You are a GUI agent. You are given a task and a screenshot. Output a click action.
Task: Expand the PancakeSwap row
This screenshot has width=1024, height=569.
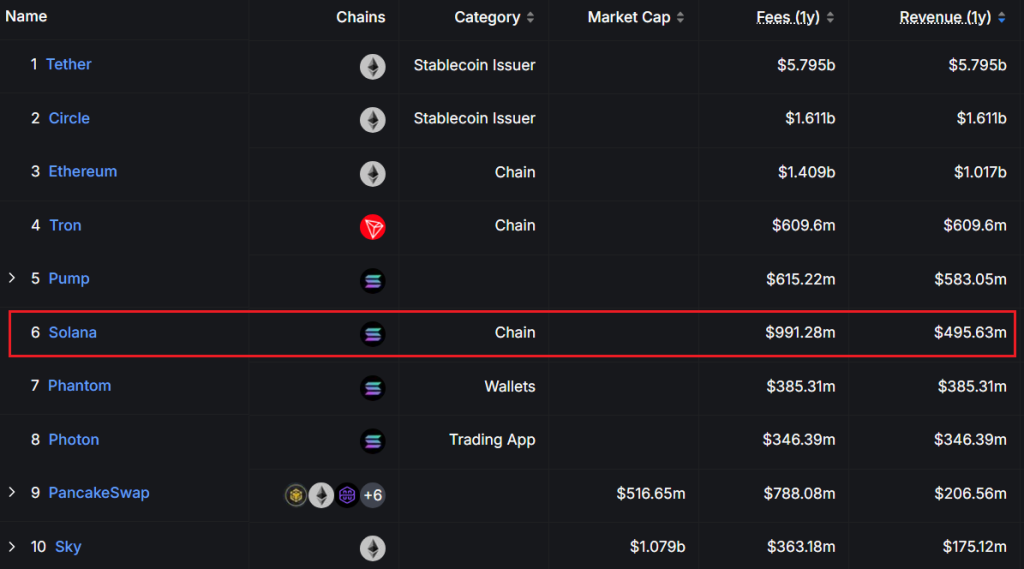12,492
